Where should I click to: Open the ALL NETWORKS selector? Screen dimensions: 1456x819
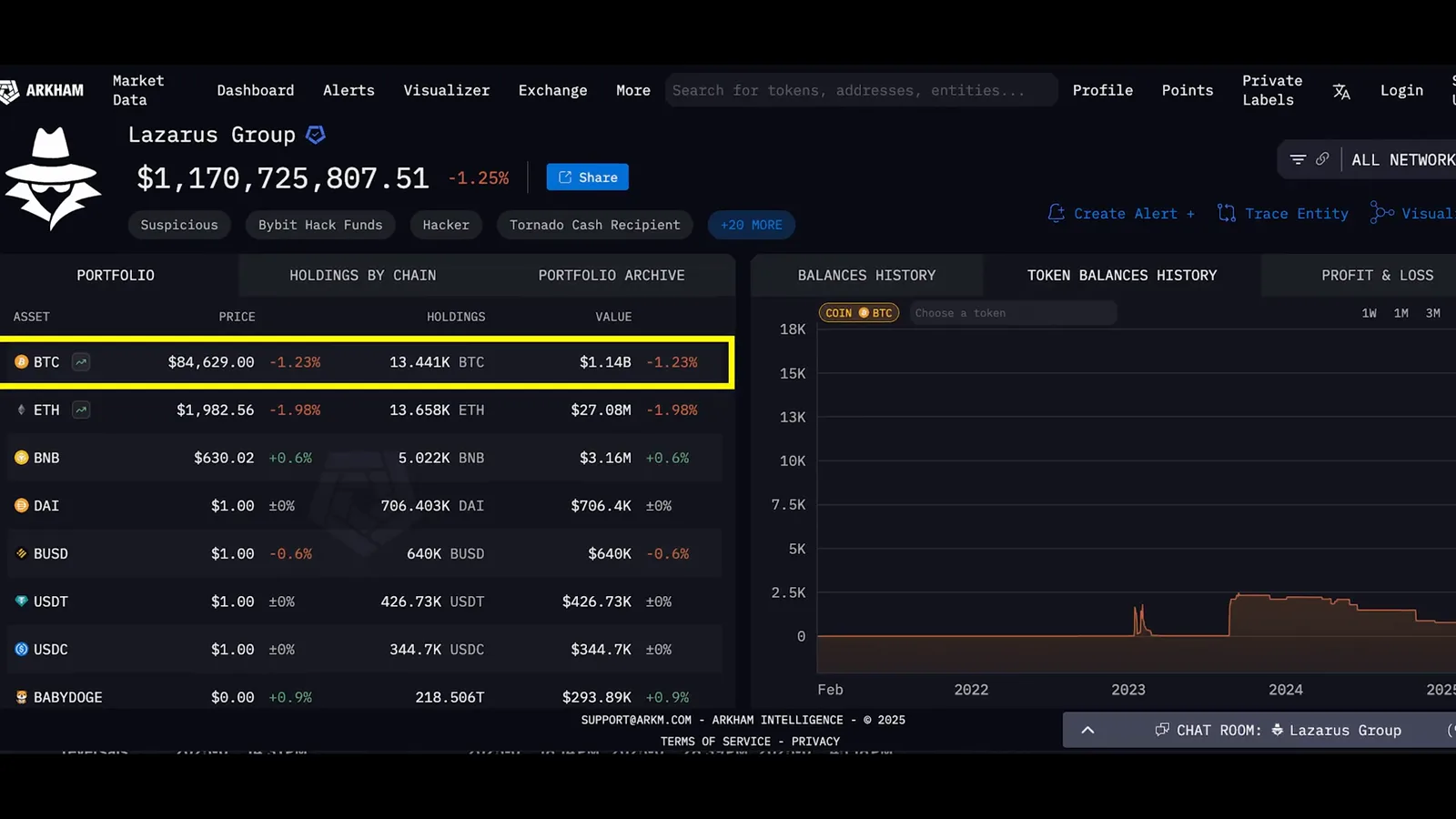click(x=1402, y=160)
